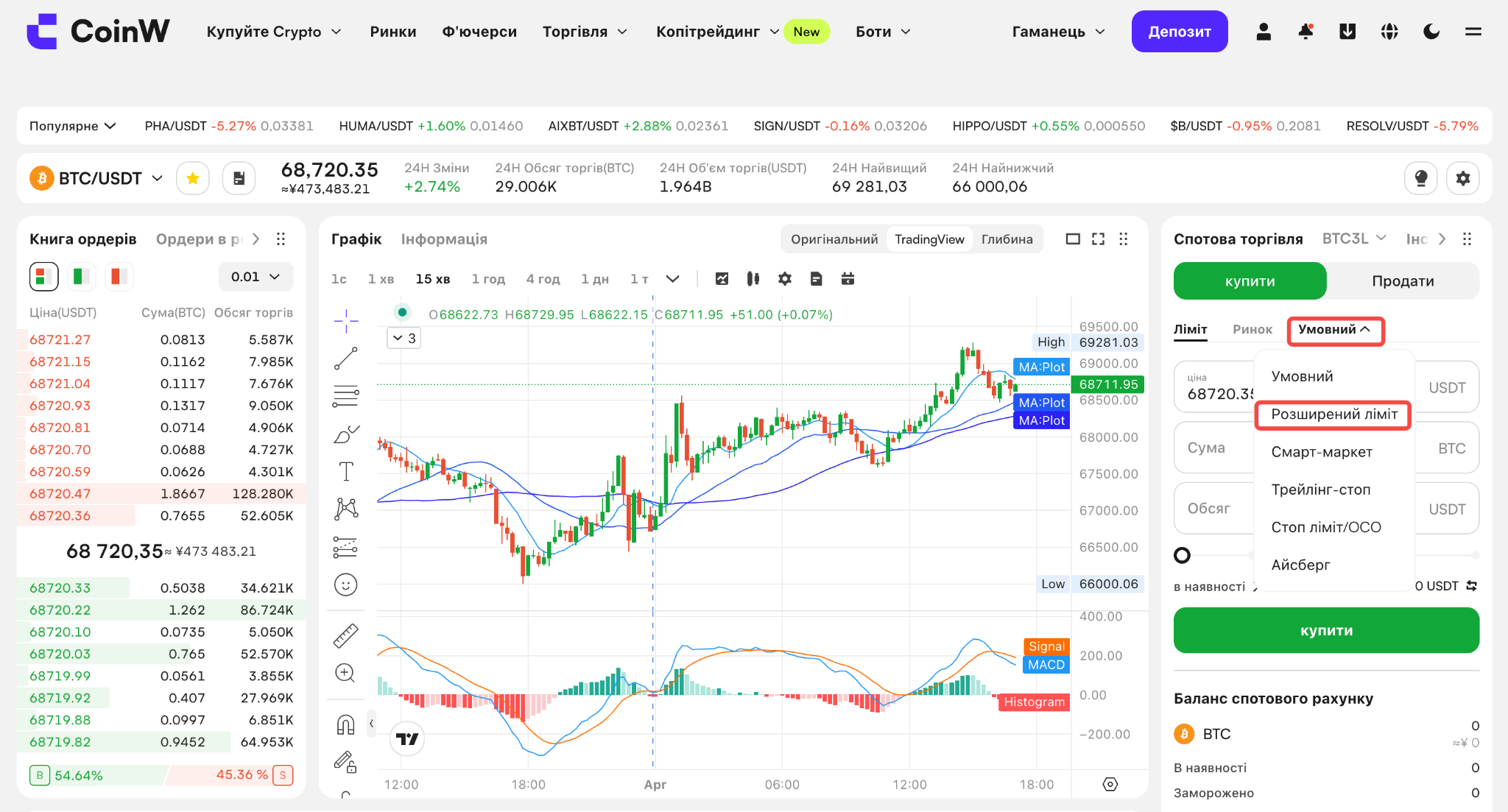Select the crosshair cursor tool

coord(345,320)
